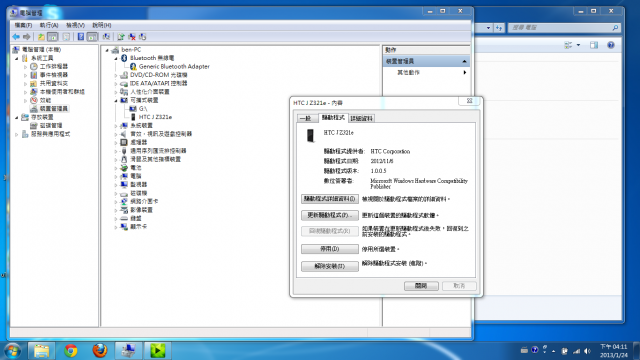Open the view options dropdown in Explorer window

(578, 45)
